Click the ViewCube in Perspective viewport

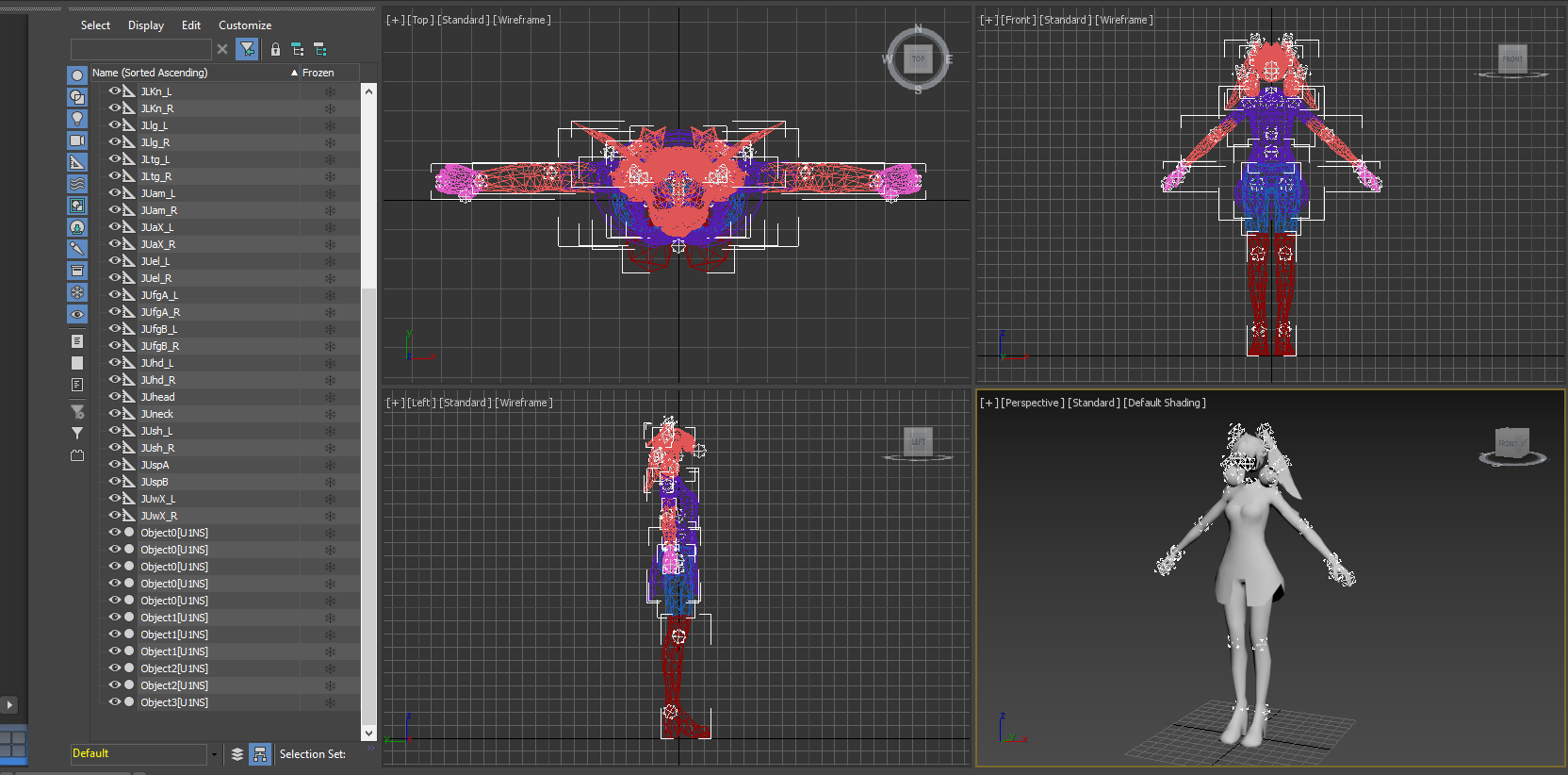click(x=1512, y=443)
